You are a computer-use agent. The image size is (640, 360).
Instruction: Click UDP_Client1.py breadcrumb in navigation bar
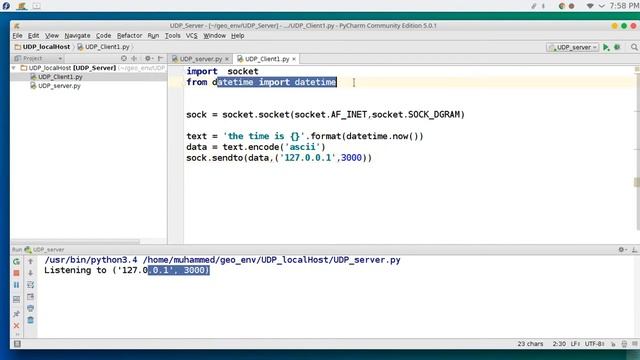(103, 47)
